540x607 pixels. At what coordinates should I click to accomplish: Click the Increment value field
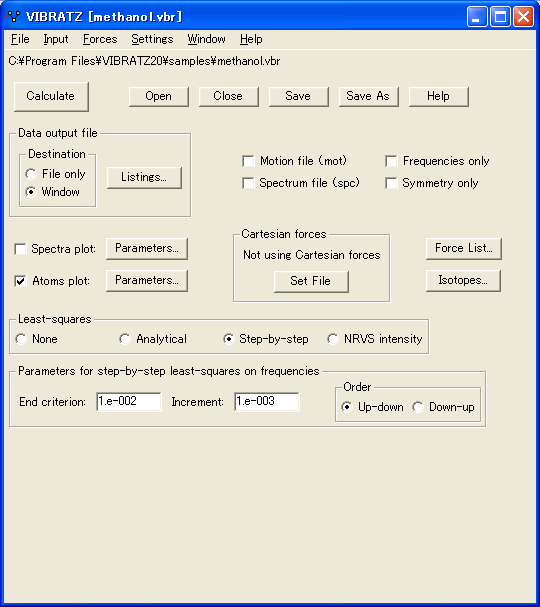(266, 401)
